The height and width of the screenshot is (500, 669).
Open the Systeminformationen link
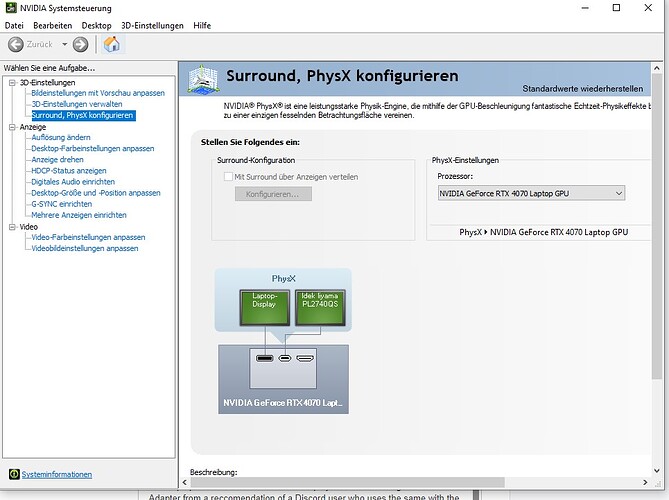57,474
